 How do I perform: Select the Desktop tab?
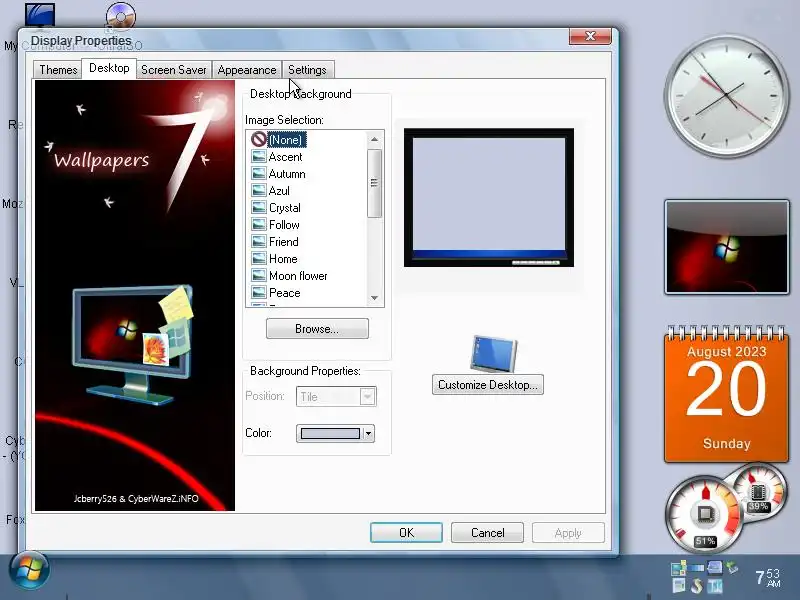pos(109,68)
